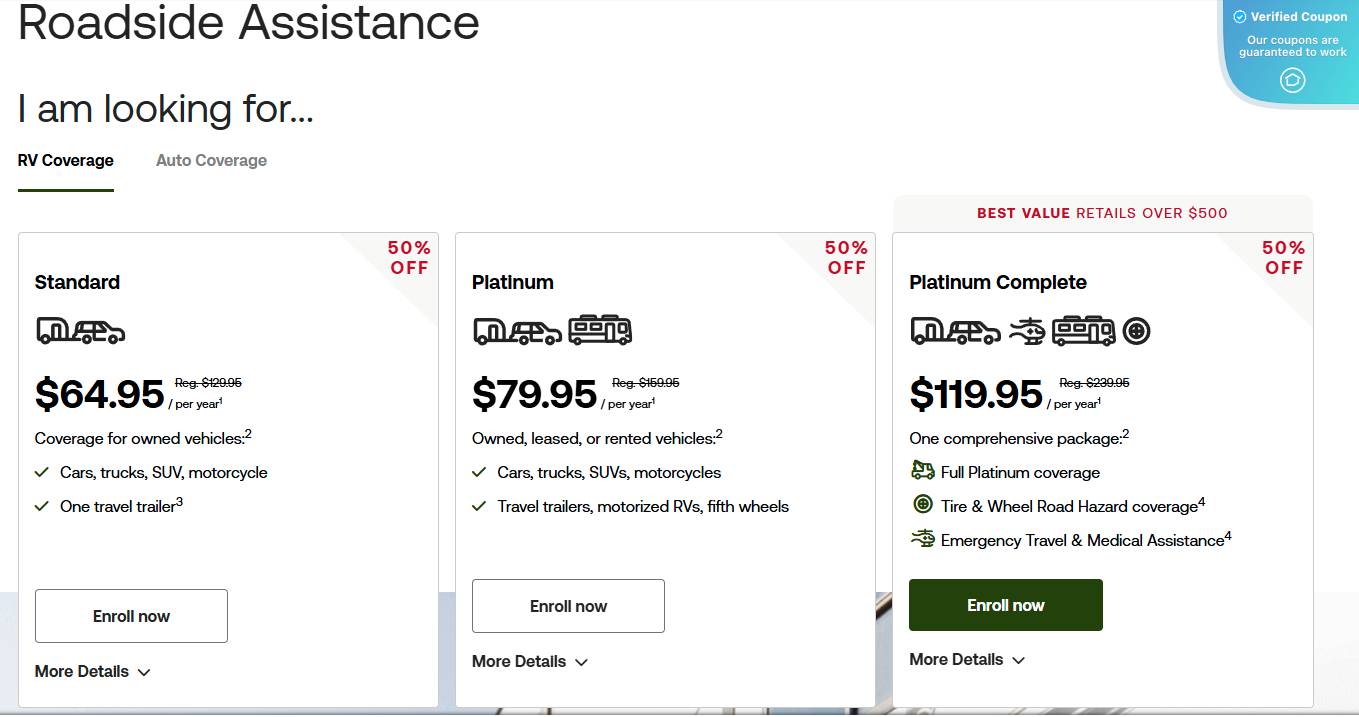Click the tow truck icon beside Full Platinum coverage

pyautogui.click(x=922, y=471)
